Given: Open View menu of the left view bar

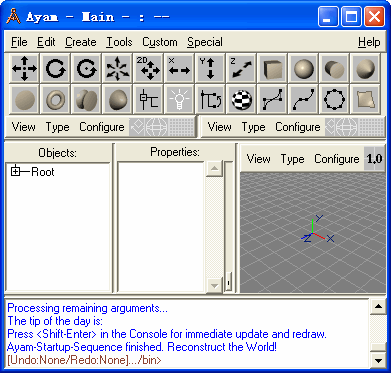Looking at the screenshot, I should (23, 127).
